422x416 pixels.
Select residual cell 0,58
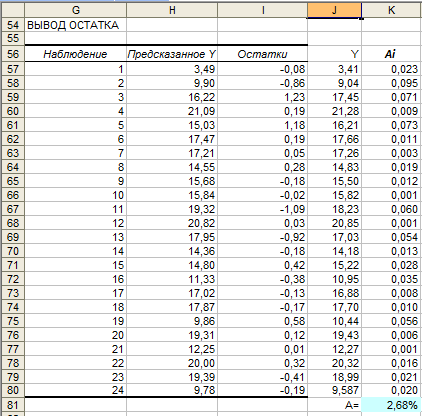click(263, 321)
